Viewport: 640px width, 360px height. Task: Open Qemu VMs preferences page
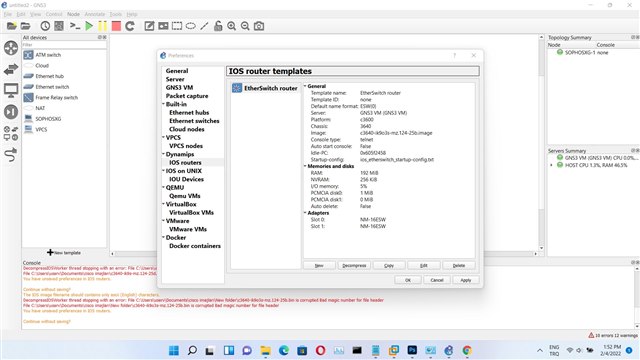click(184, 196)
